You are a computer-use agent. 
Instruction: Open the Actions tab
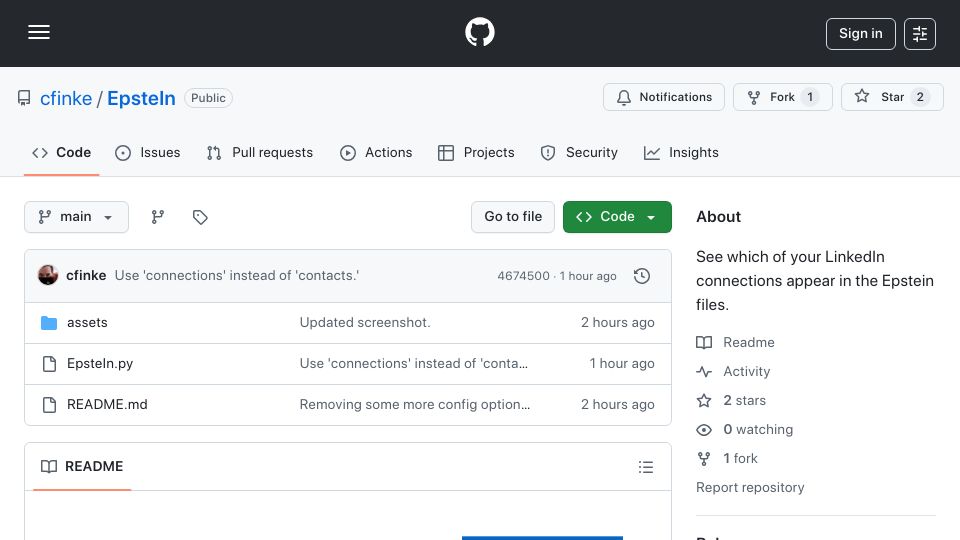[376, 152]
